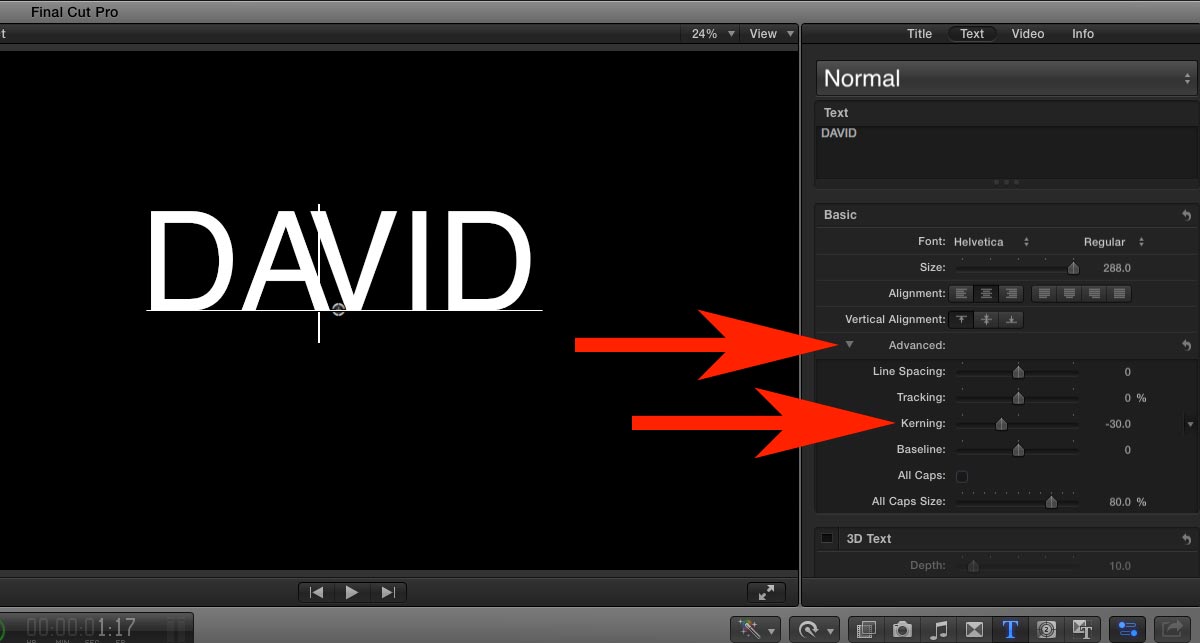Screen dimensions: 1200x643
Task: Choose full justify alignment
Action: pos(1118,294)
